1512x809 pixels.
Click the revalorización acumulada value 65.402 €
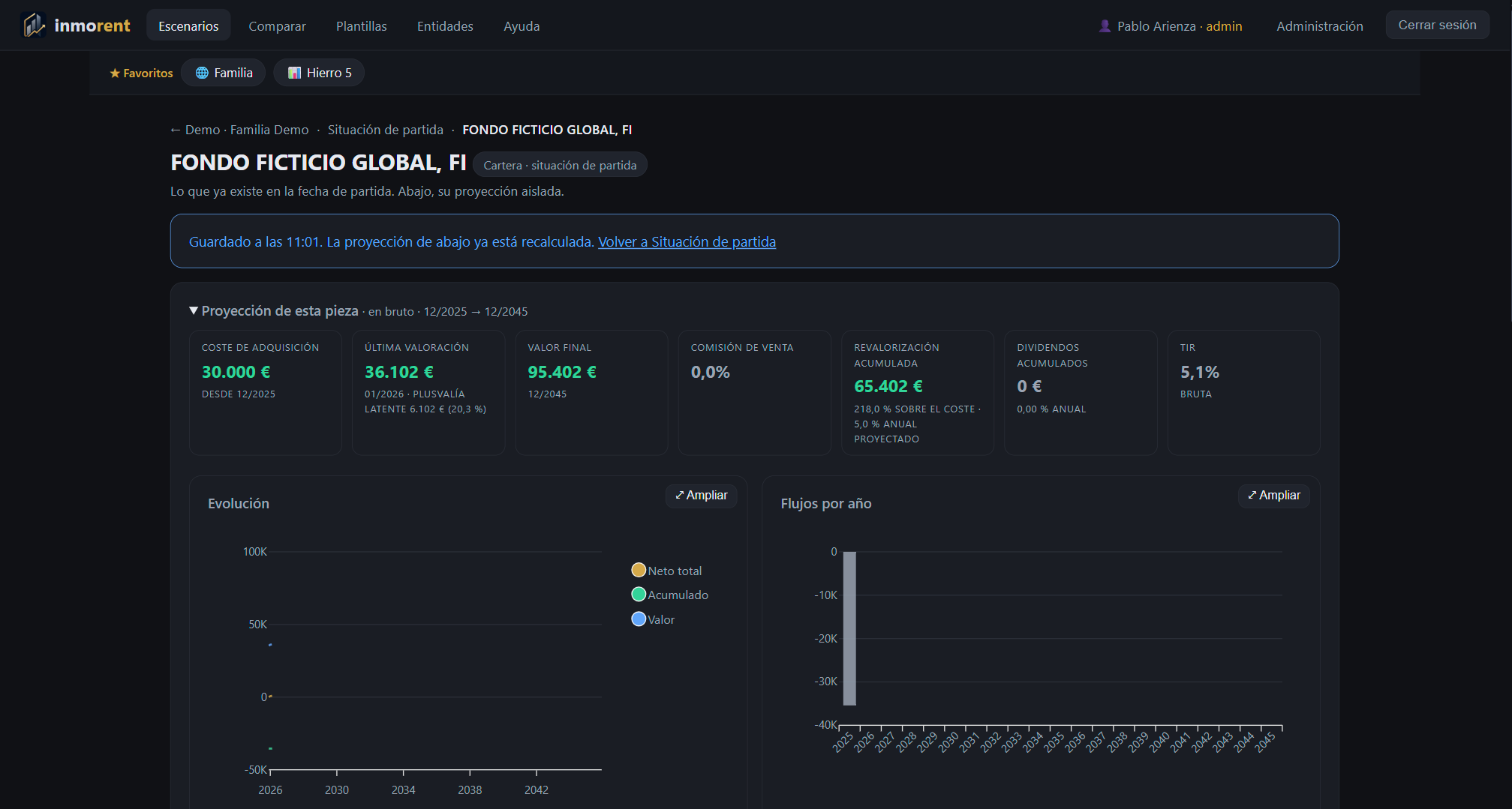coord(888,386)
